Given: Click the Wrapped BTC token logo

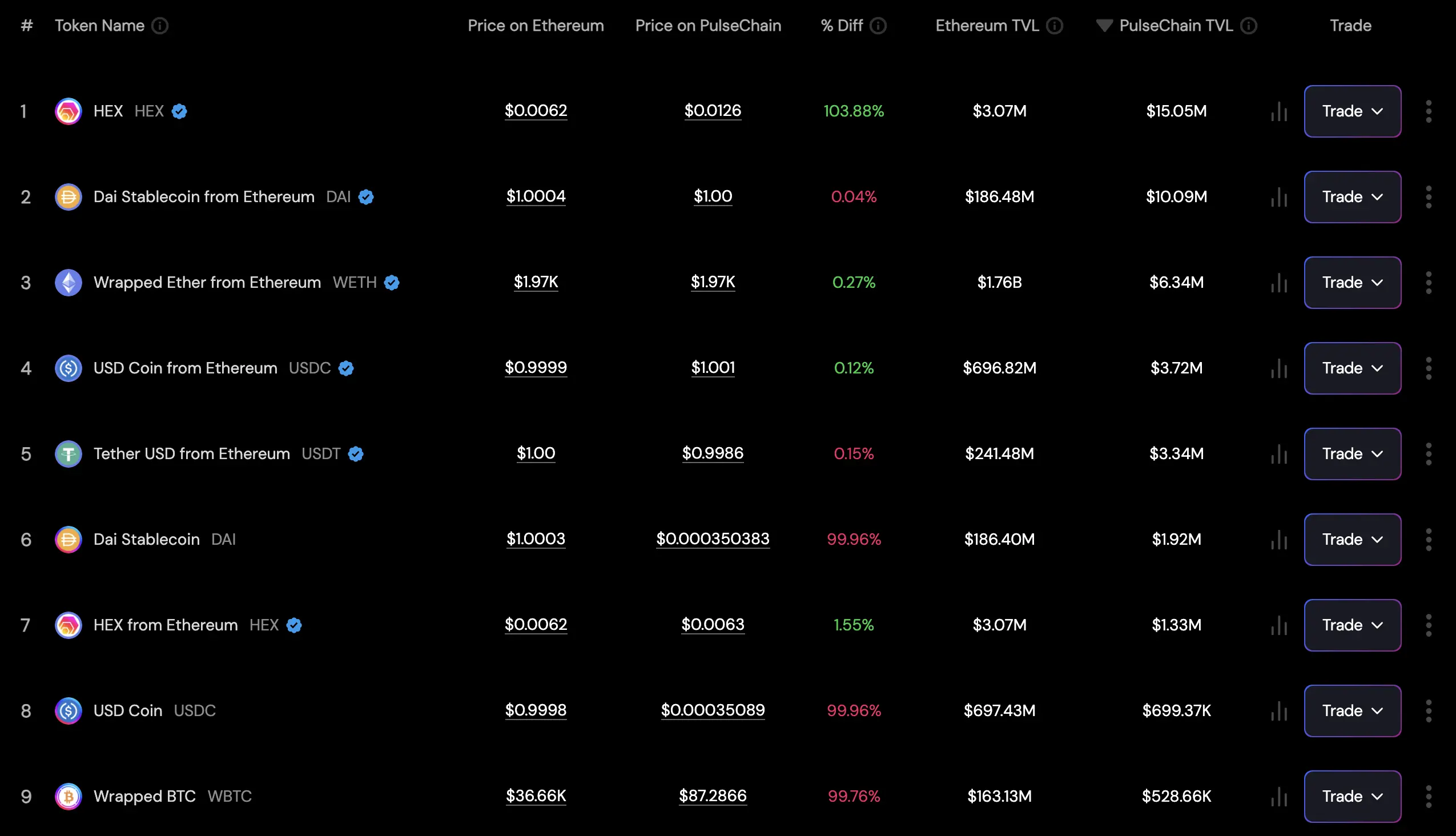Looking at the screenshot, I should [69, 797].
